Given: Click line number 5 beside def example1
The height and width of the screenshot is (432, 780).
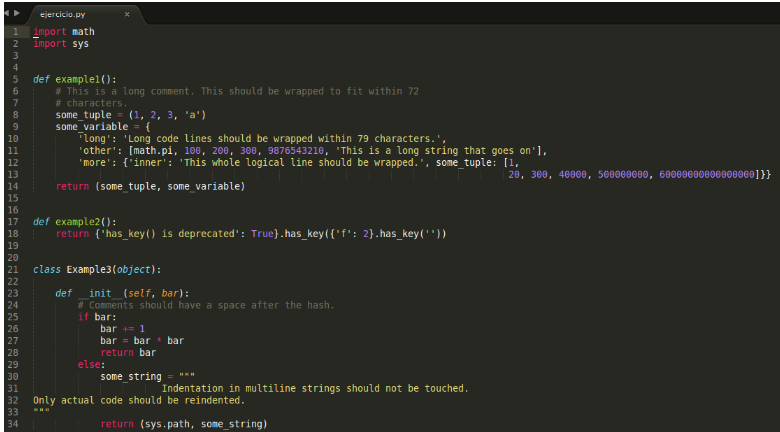Looking at the screenshot, I should coord(15,79).
